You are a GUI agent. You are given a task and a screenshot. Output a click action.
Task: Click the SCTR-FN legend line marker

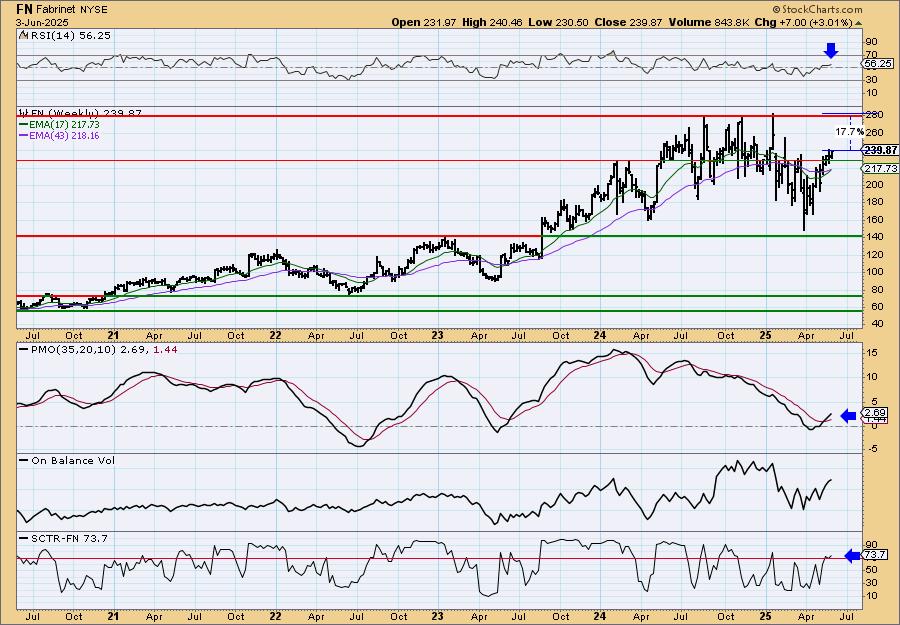pos(23,538)
